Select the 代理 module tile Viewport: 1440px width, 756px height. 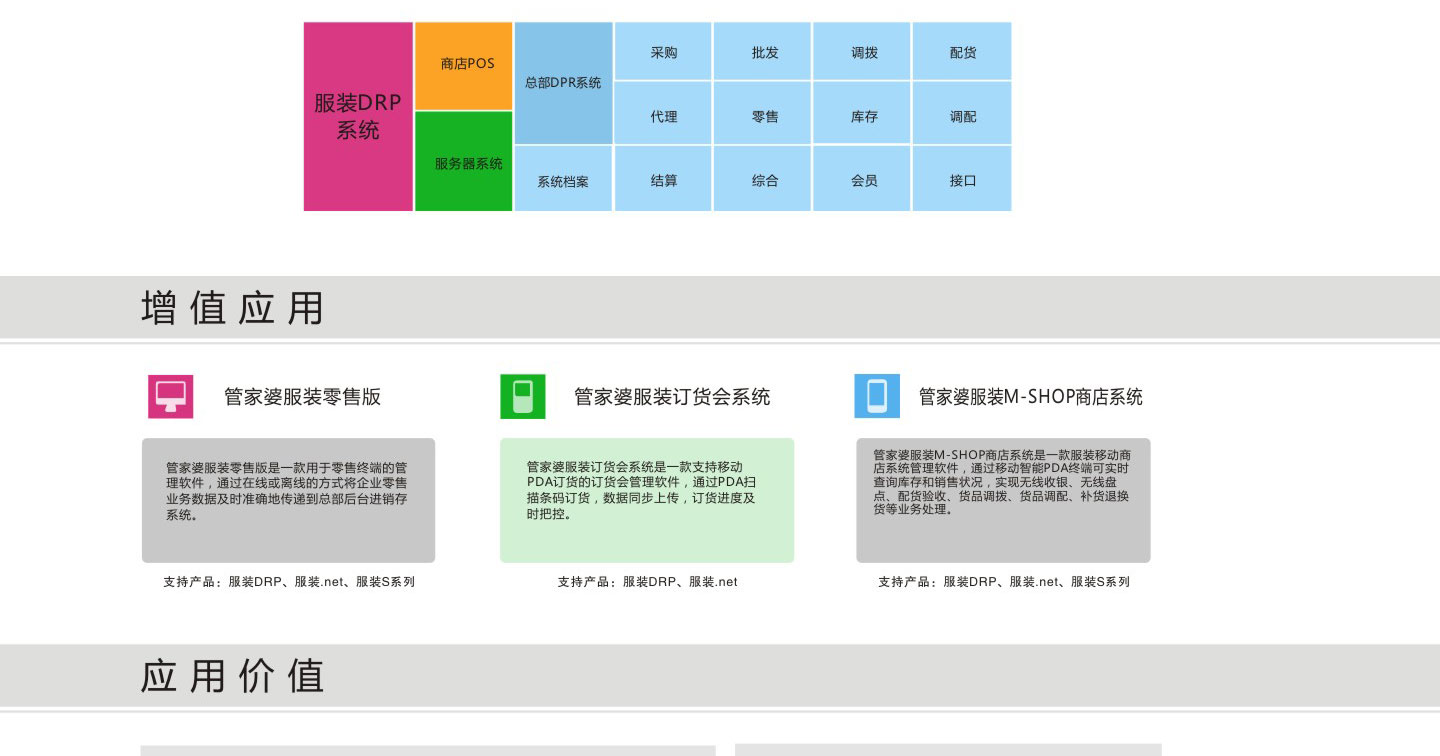(663, 113)
